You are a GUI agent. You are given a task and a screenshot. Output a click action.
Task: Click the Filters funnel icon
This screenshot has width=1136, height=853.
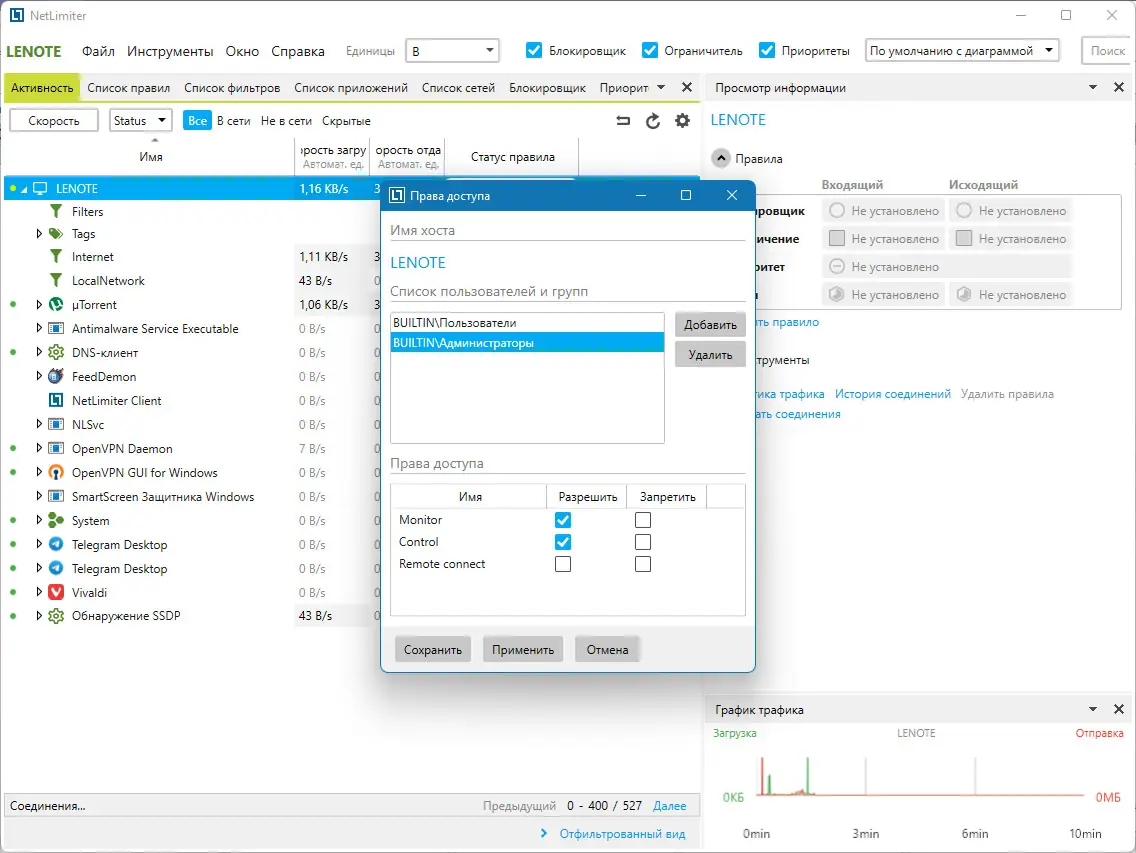click(x=56, y=211)
